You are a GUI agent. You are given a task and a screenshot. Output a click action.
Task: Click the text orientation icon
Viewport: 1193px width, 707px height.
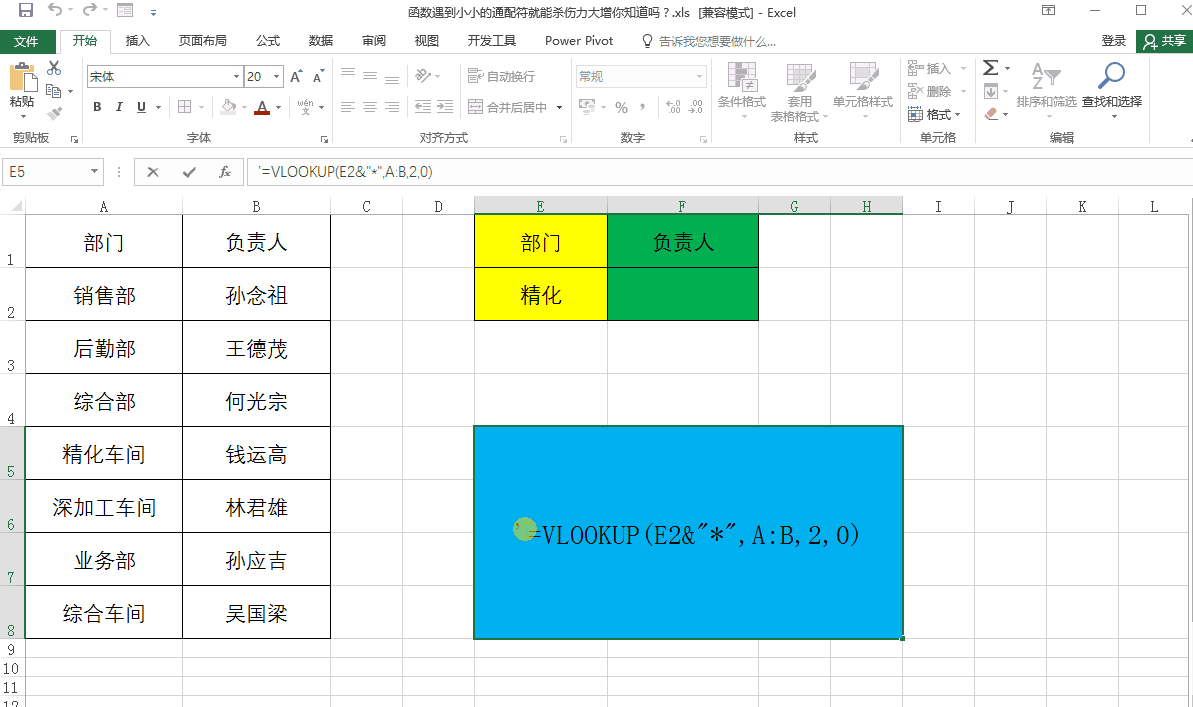point(423,76)
